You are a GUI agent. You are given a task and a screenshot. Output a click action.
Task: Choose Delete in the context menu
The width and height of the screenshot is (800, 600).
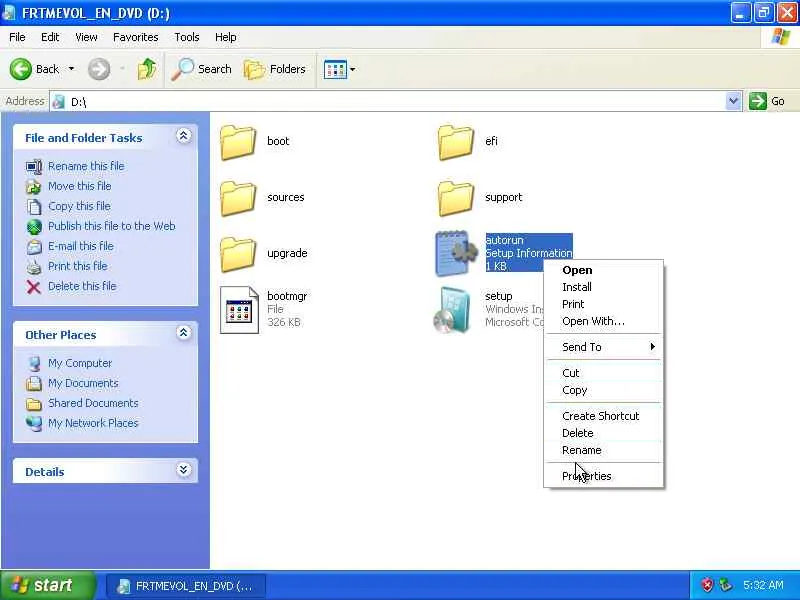coord(604,433)
